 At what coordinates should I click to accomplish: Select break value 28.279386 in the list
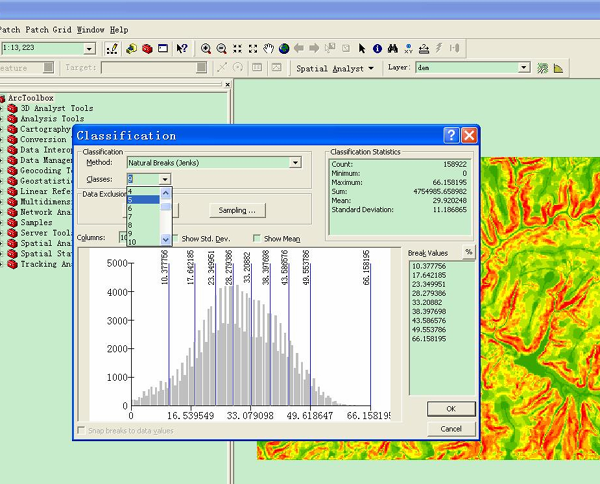coord(428,294)
